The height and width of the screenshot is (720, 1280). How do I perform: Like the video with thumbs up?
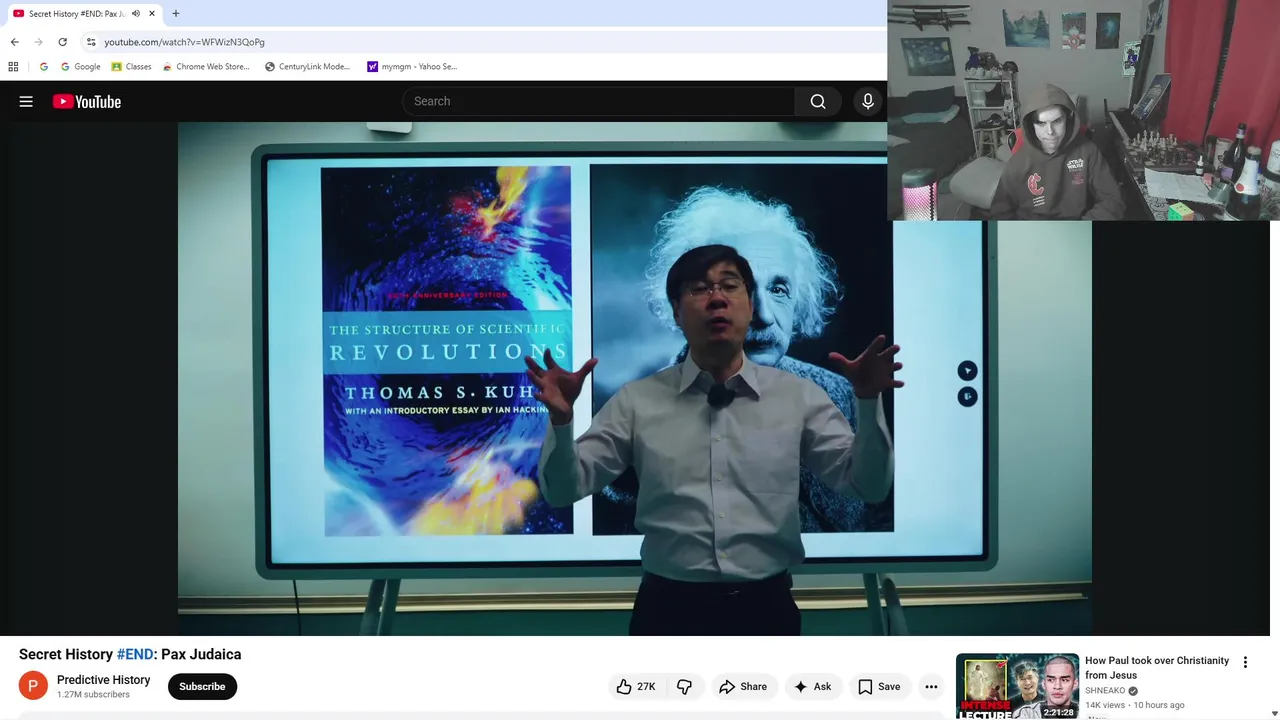click(x=635, y=687)
